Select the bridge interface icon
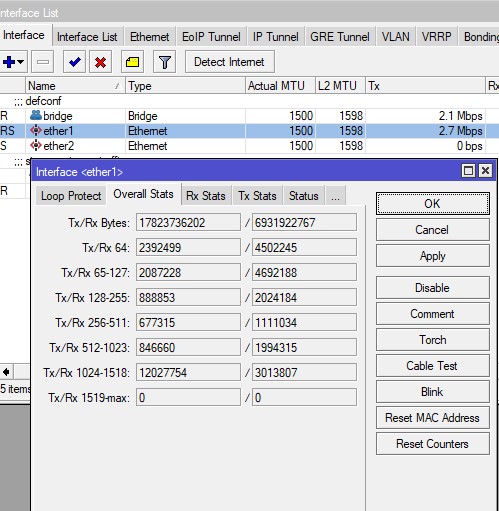The width and height of the screenshot is (499, 511). coord(36,115)
